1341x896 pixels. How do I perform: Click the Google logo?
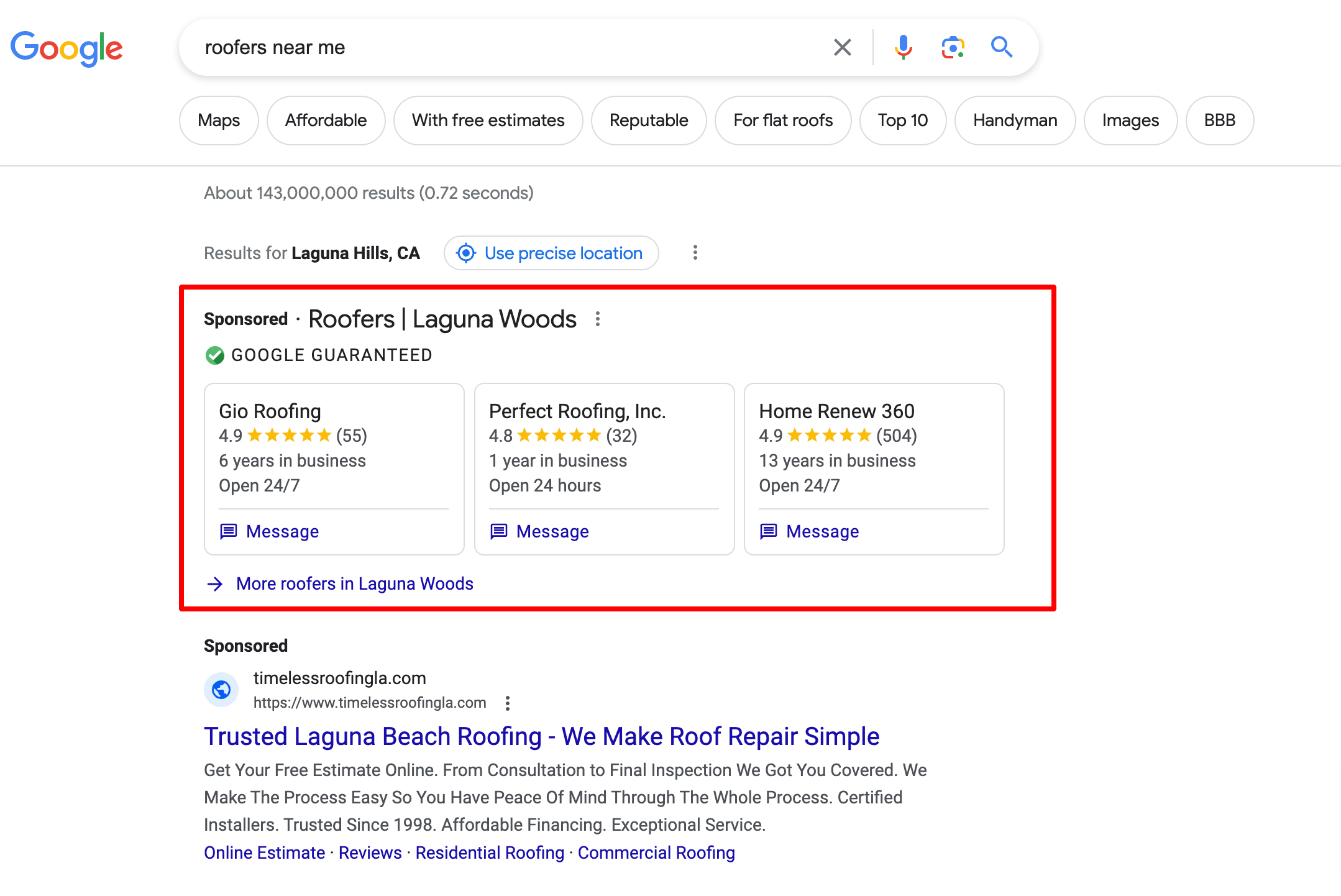(66, 48)
